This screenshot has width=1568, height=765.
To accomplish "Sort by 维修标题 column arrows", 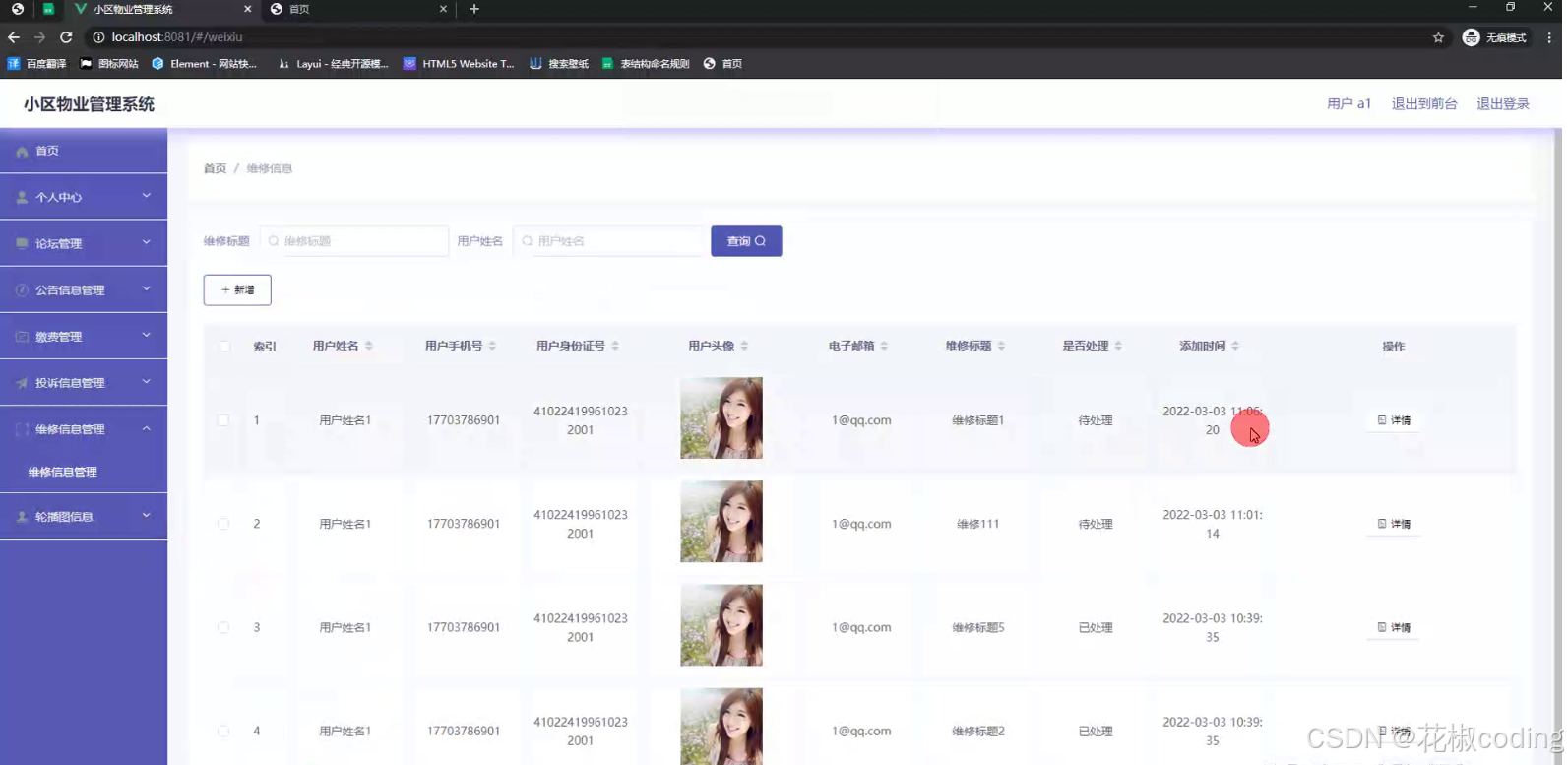I will click(x=1001, y=346).
